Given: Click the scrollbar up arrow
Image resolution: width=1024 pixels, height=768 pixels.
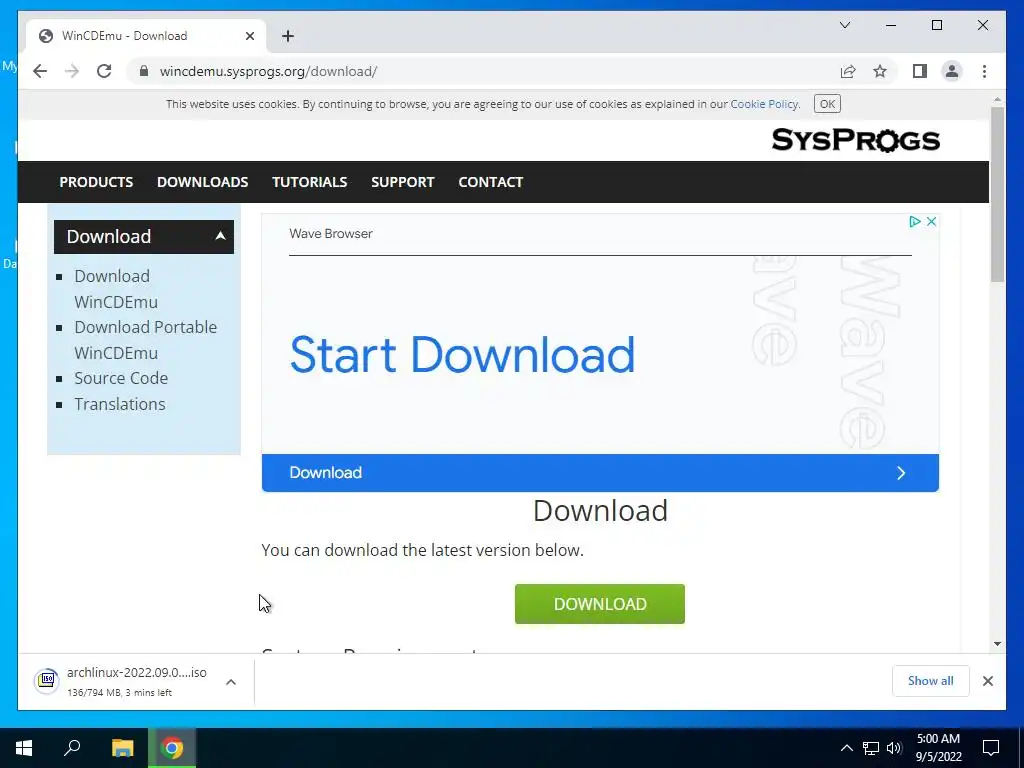Looking at the screenshot, I should click(x=997, y=99).
